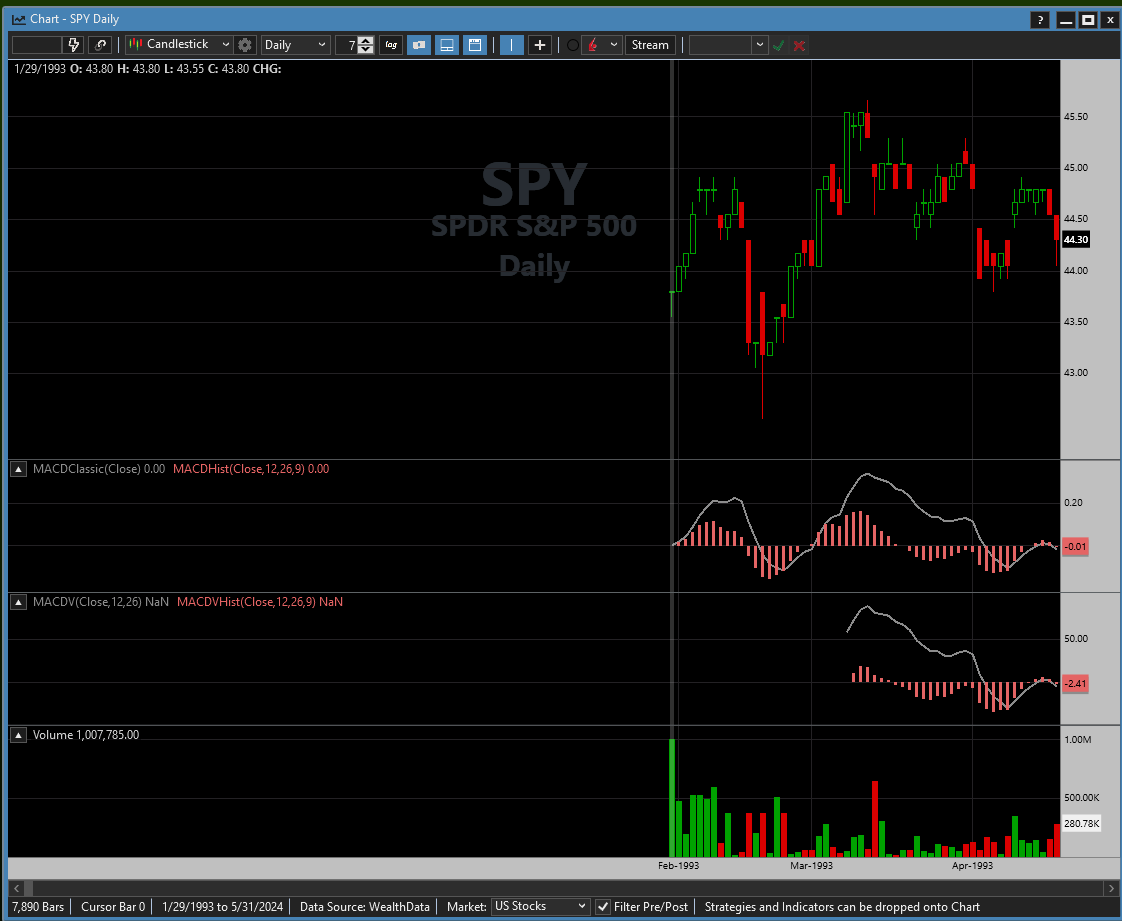The width and height of the screenshot is (1122, 921).
Task: Click the 44.30 current price tag
Action: click(x=1075, y=240)
